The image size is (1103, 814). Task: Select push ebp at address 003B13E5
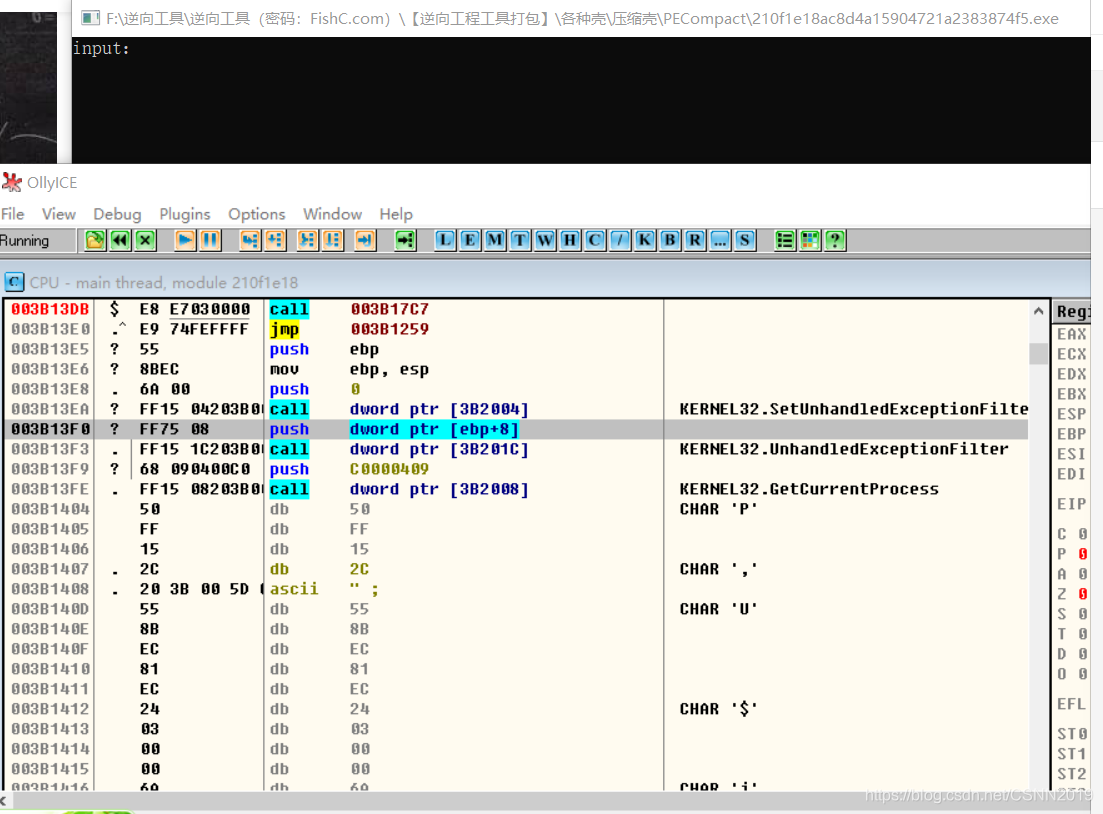point(516,349)
